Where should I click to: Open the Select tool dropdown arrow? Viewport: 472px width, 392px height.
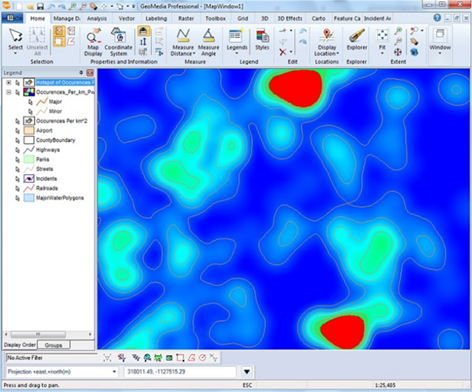(15, 54)
